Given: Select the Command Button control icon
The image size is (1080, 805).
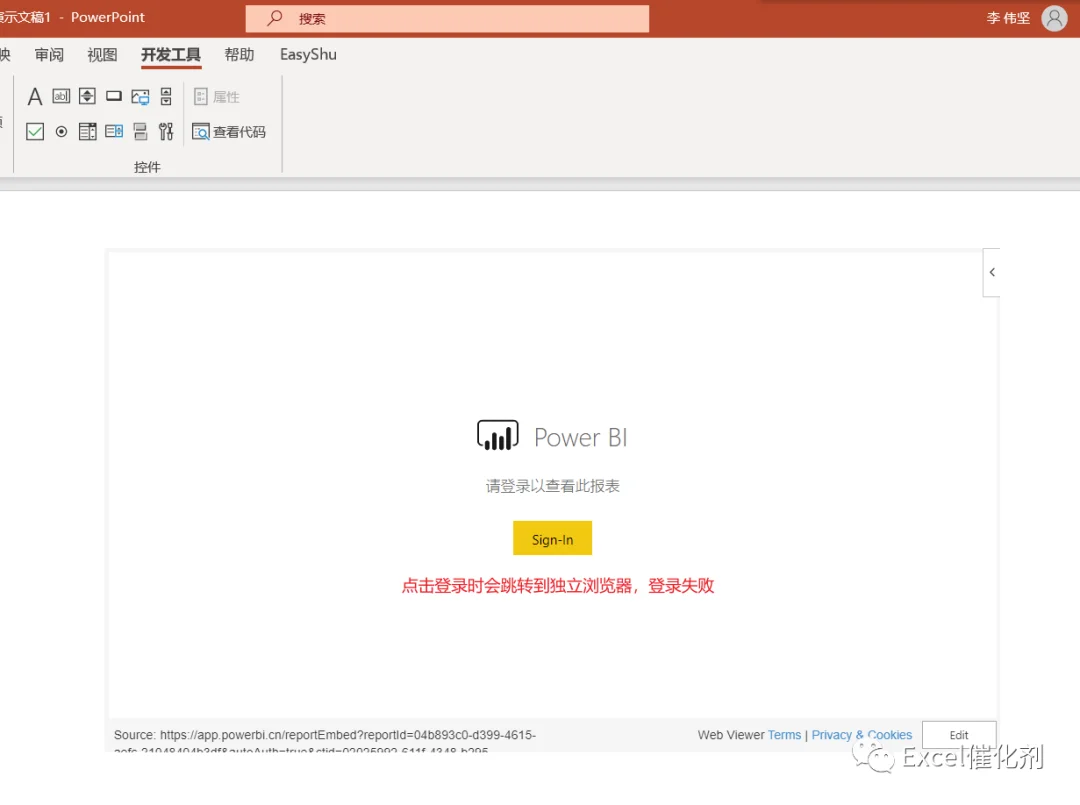Looking at the screenshot, I should 114,96.
